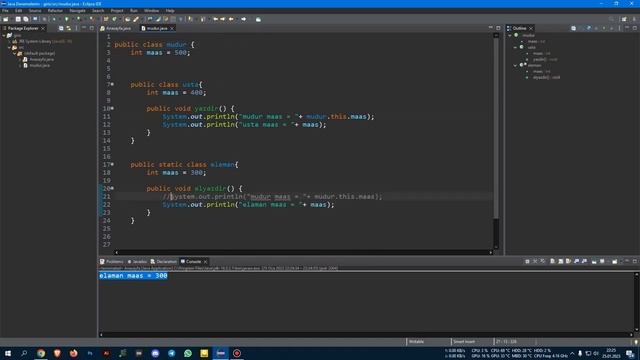This screenshot has width=640, height=360.
Task: Open the Refactor menu
Action: (x=55, y=11)
